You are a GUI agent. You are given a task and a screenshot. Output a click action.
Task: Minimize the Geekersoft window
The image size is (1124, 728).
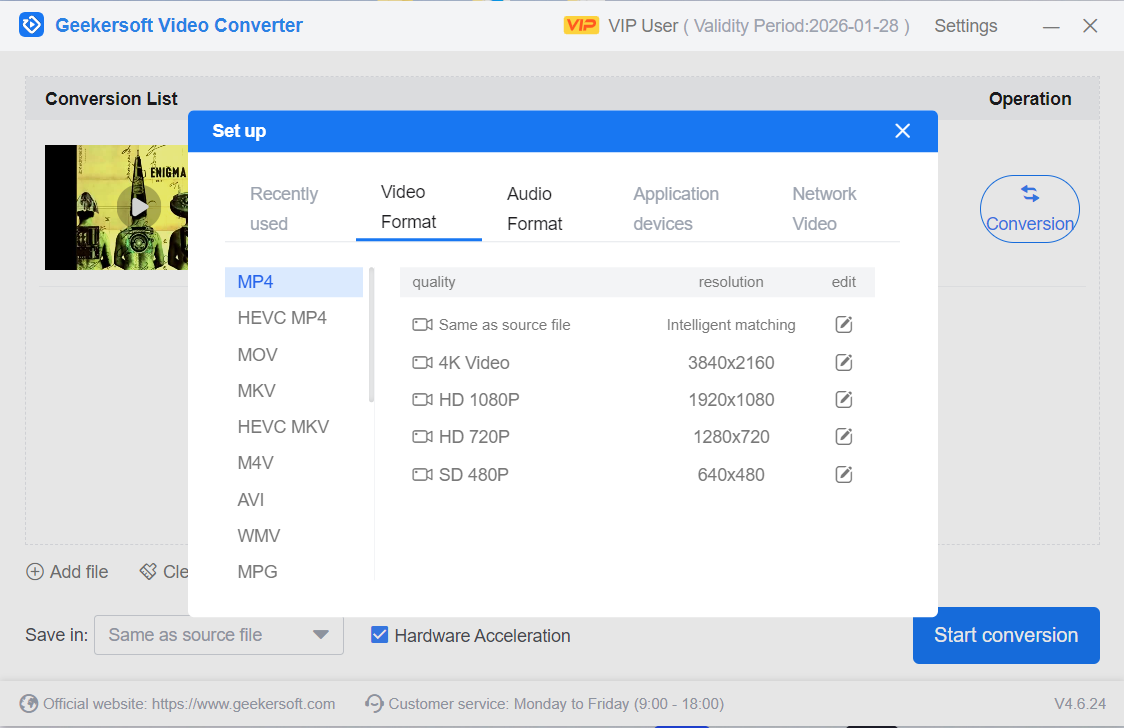(x=1051, y=27)
